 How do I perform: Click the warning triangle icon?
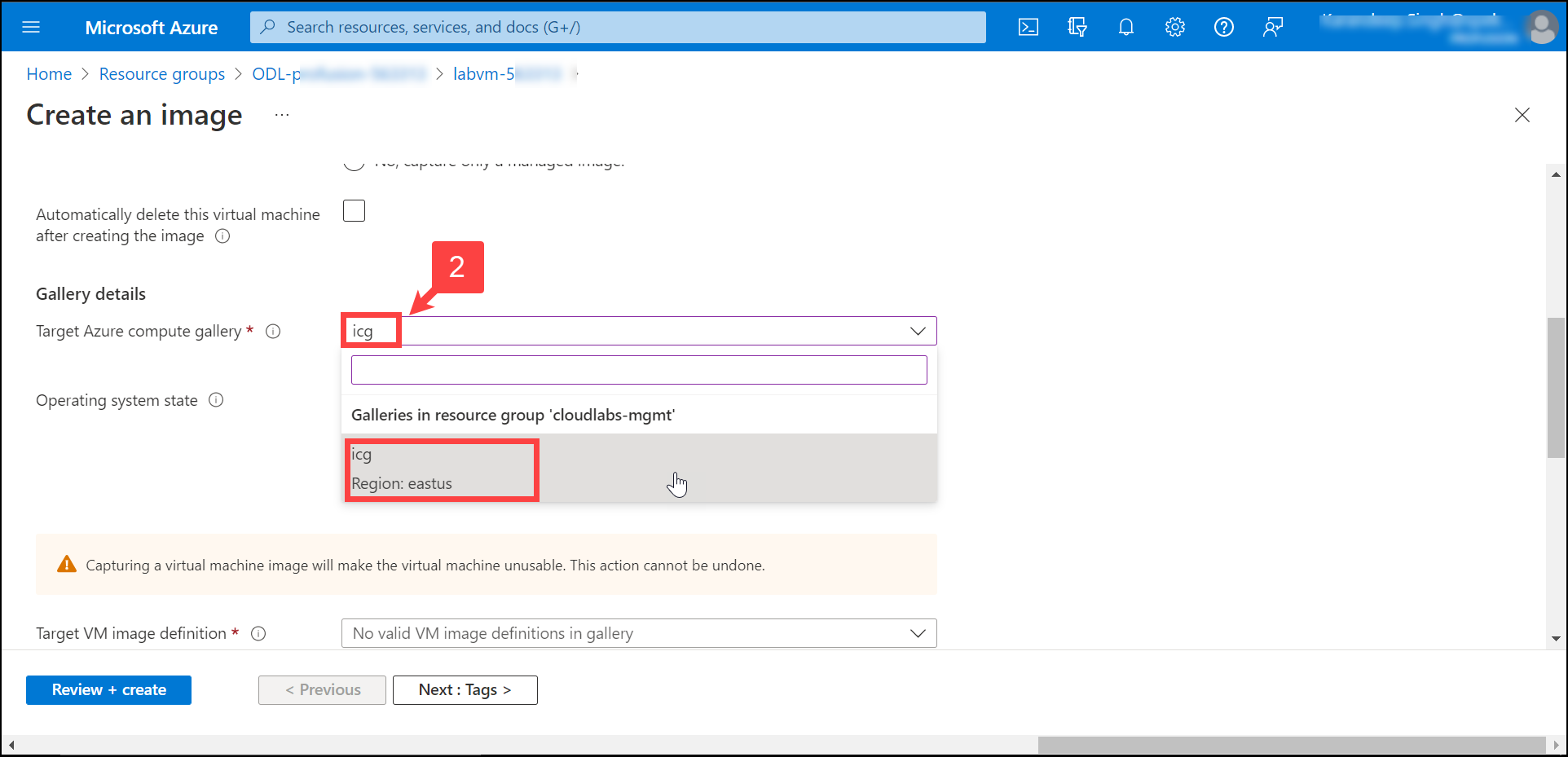[67, 564]
